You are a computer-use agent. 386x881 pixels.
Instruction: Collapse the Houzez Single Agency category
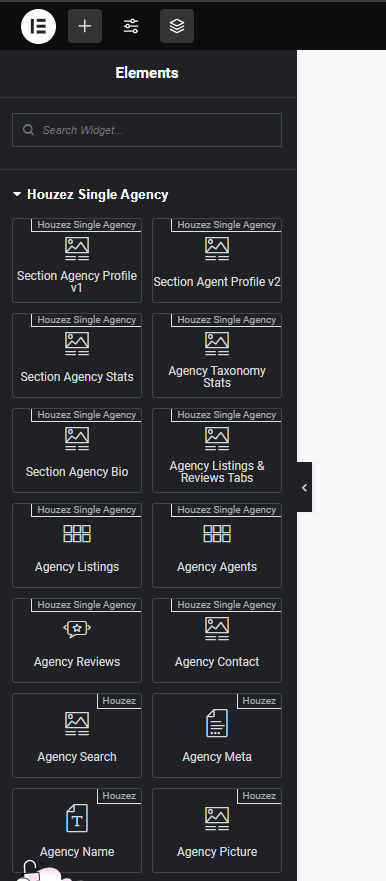click(x=90, y=194)
